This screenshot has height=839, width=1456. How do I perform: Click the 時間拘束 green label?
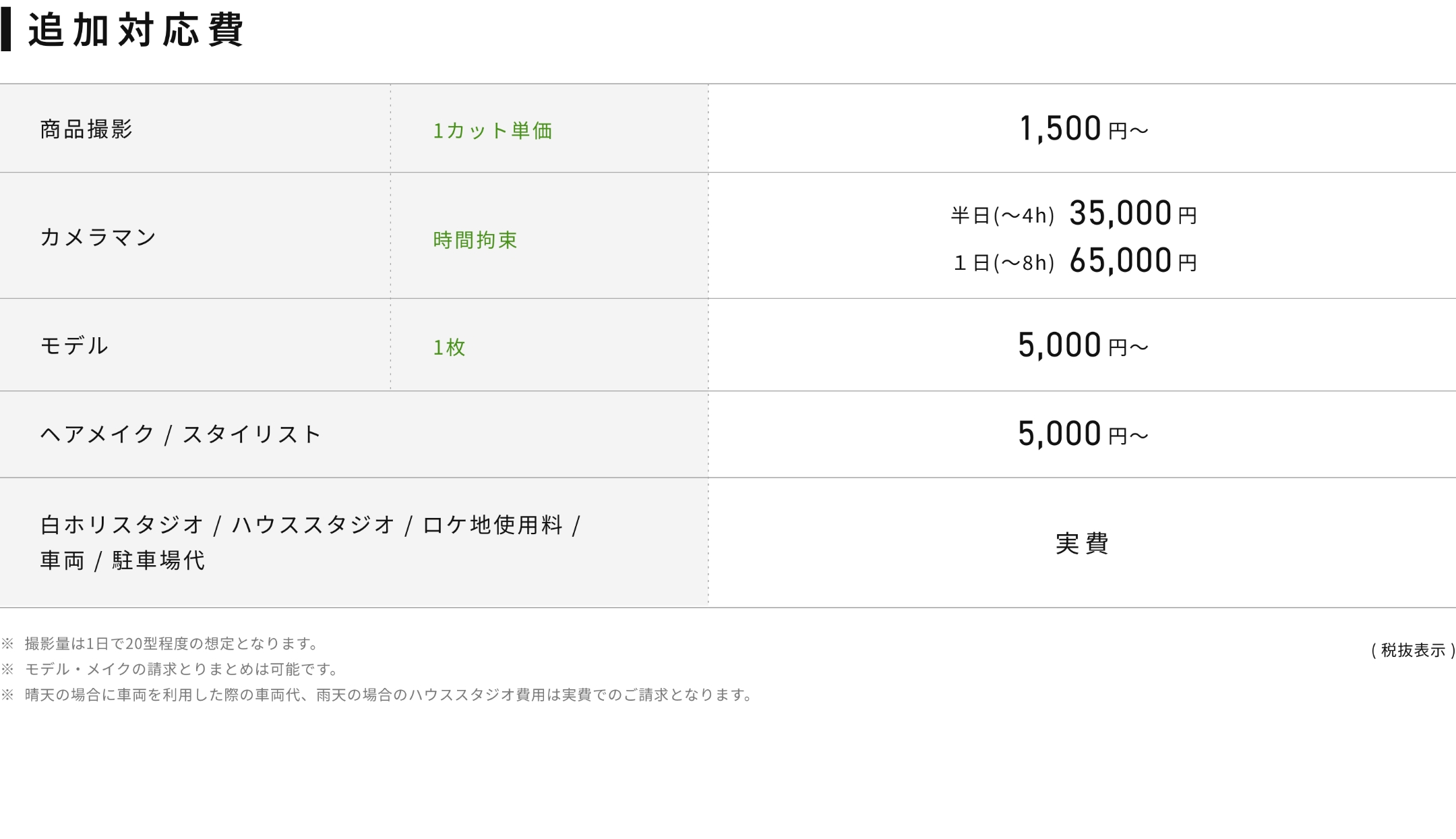point(475,239)
